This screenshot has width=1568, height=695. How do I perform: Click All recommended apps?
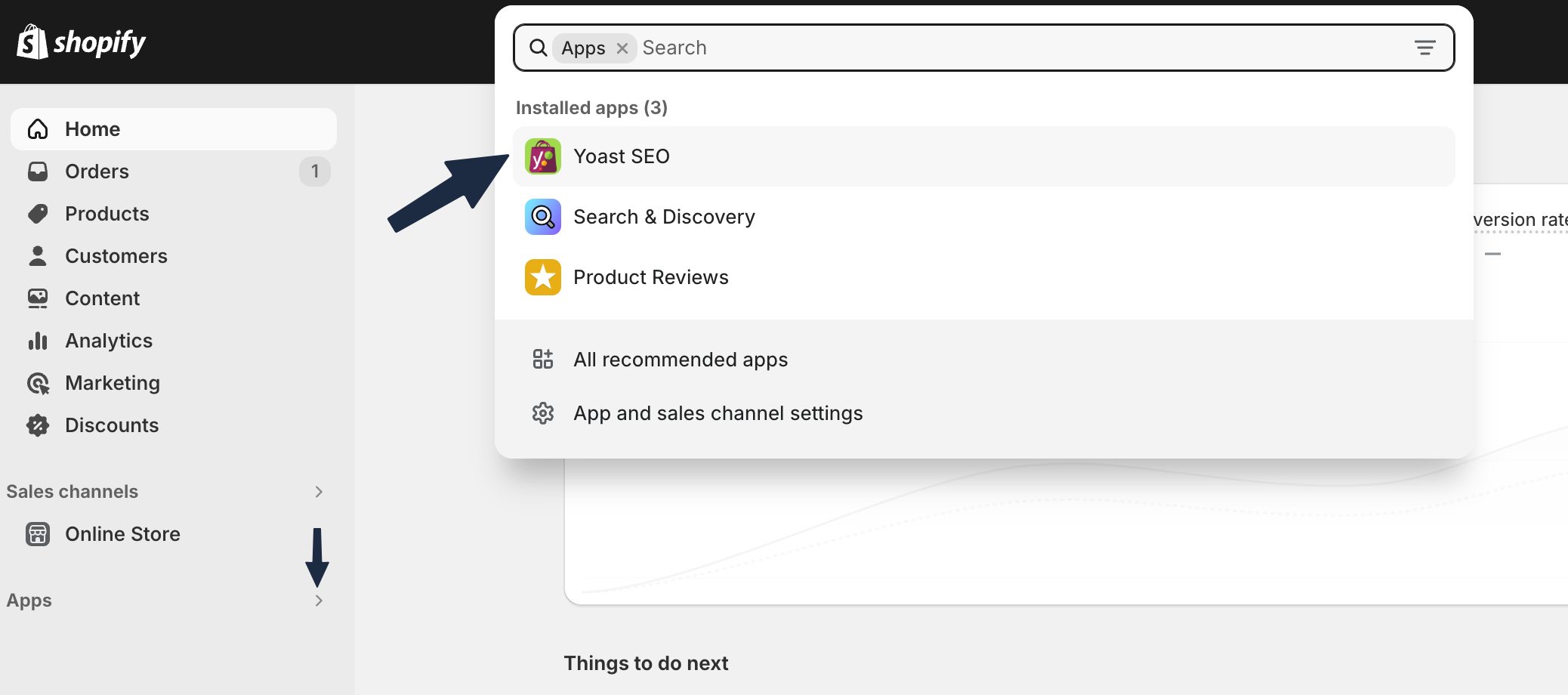680,360
